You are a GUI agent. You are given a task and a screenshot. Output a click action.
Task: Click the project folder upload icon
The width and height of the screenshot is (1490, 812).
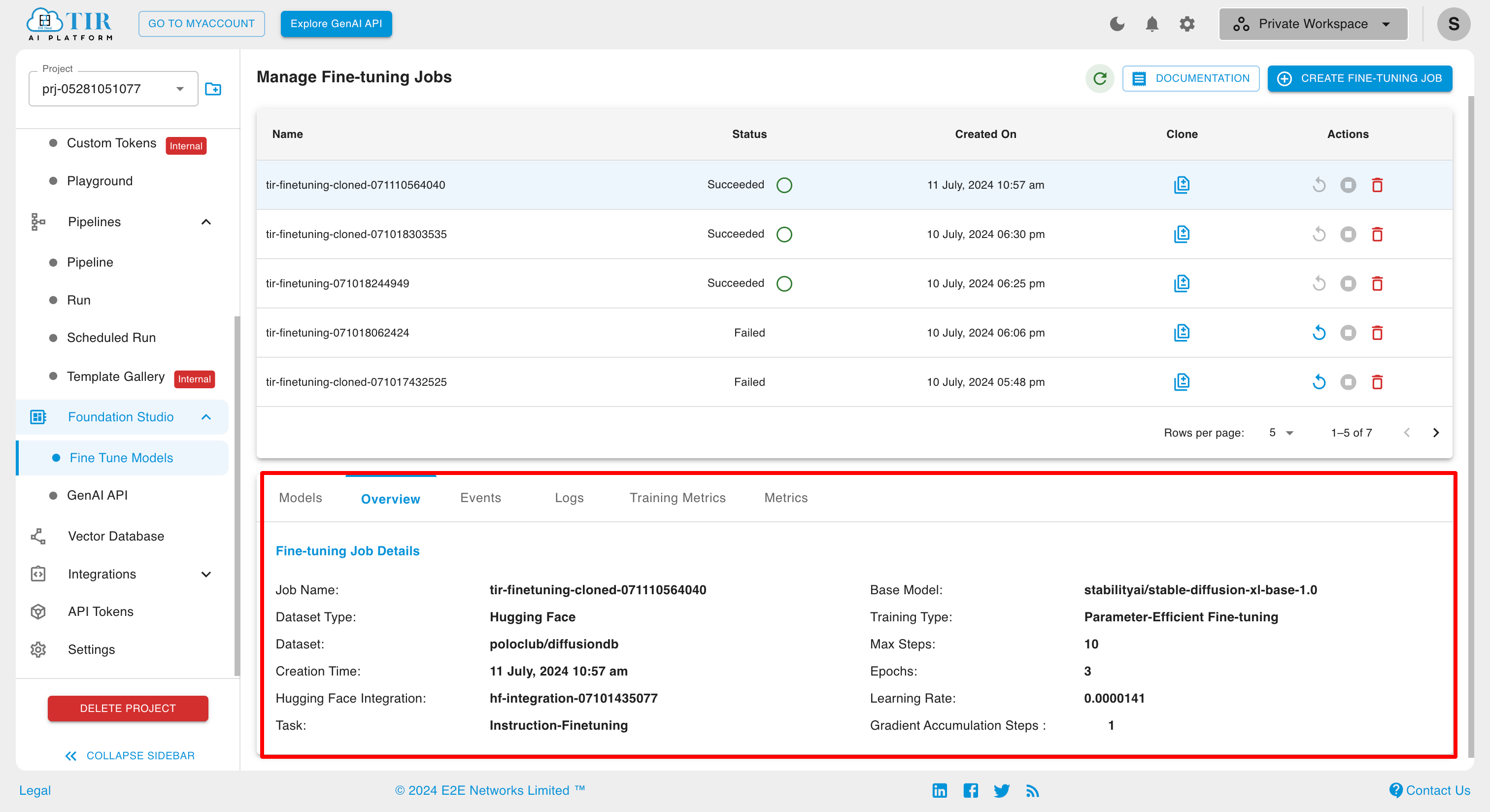tap(213, 89)
